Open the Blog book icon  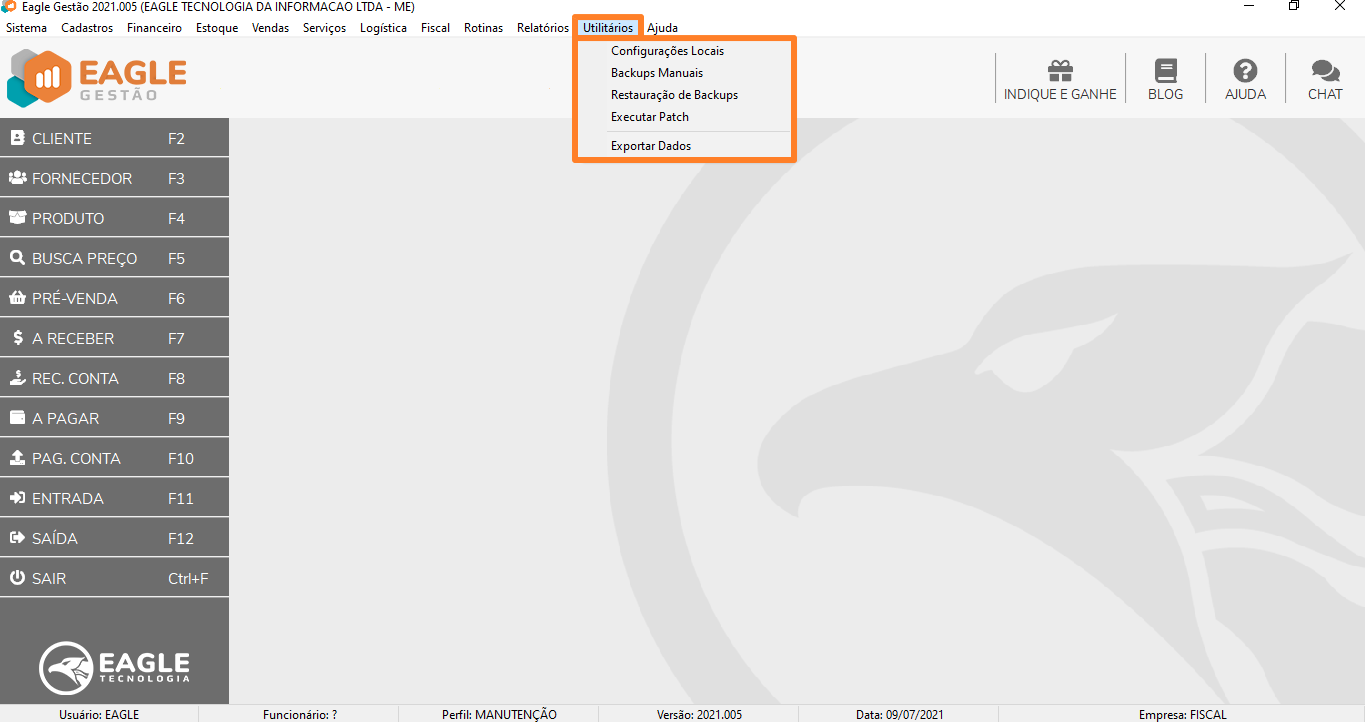[1165, 71]
